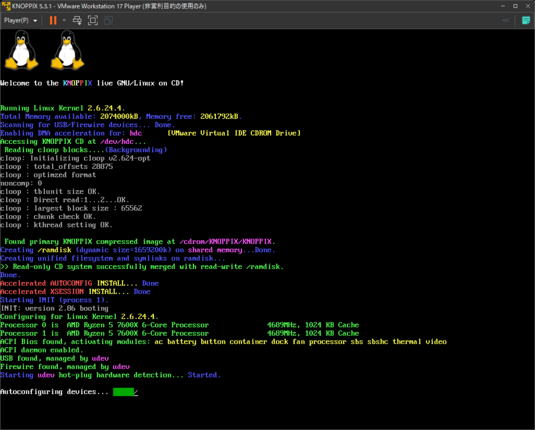Minimize the VMware Player window
Viewport: 535px width, 430px height.
503,6
